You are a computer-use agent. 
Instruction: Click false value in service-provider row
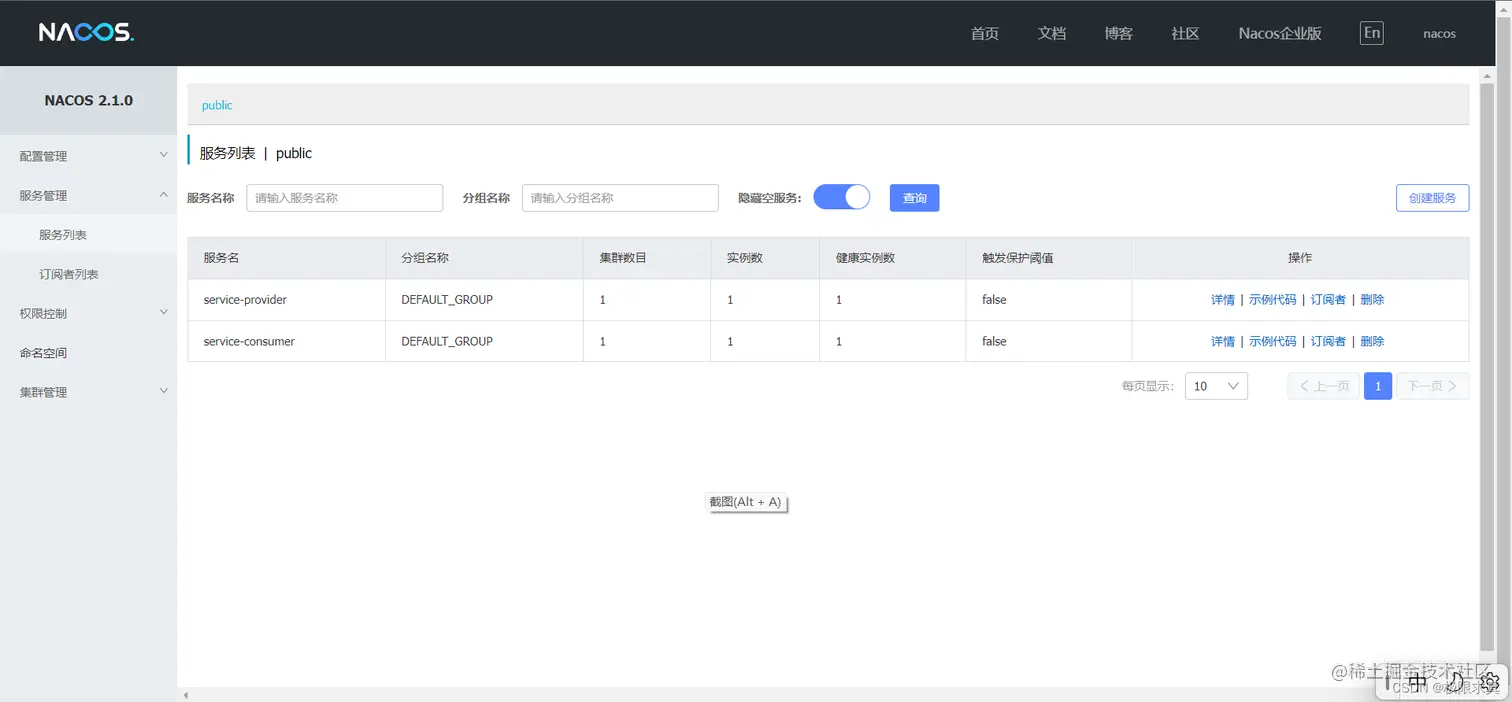(994, 300)
